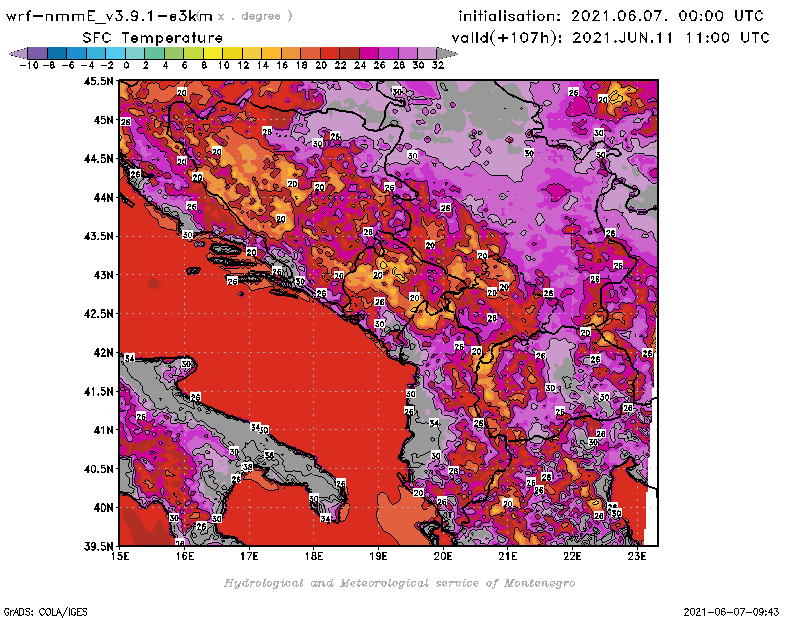Click the 'Hydrological and Meteorological service of Montenegro' caption
The image size is (800, 618).
[399, 583]
